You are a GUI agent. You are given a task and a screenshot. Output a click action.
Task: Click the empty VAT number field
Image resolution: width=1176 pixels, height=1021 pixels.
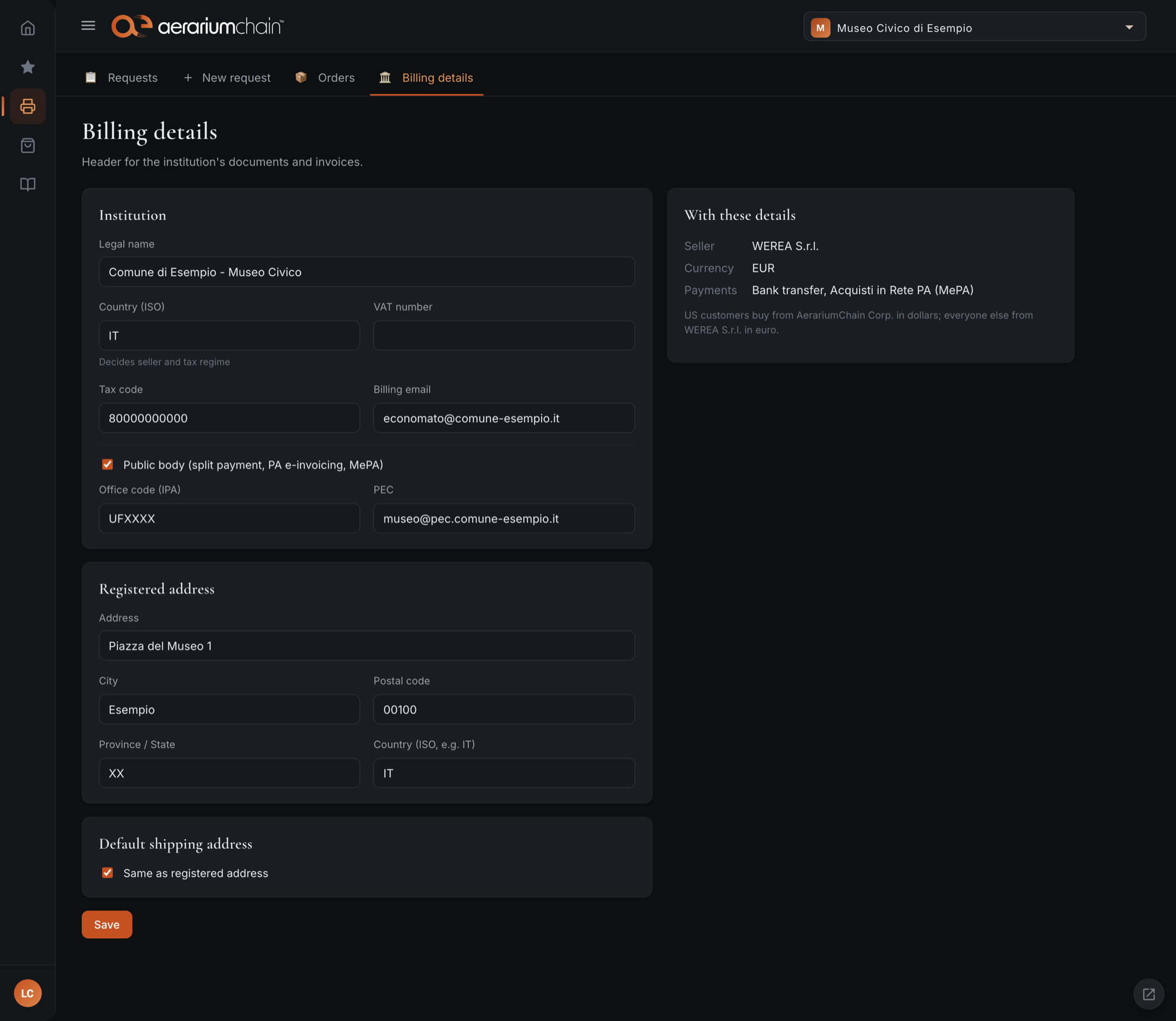point(504,335)
